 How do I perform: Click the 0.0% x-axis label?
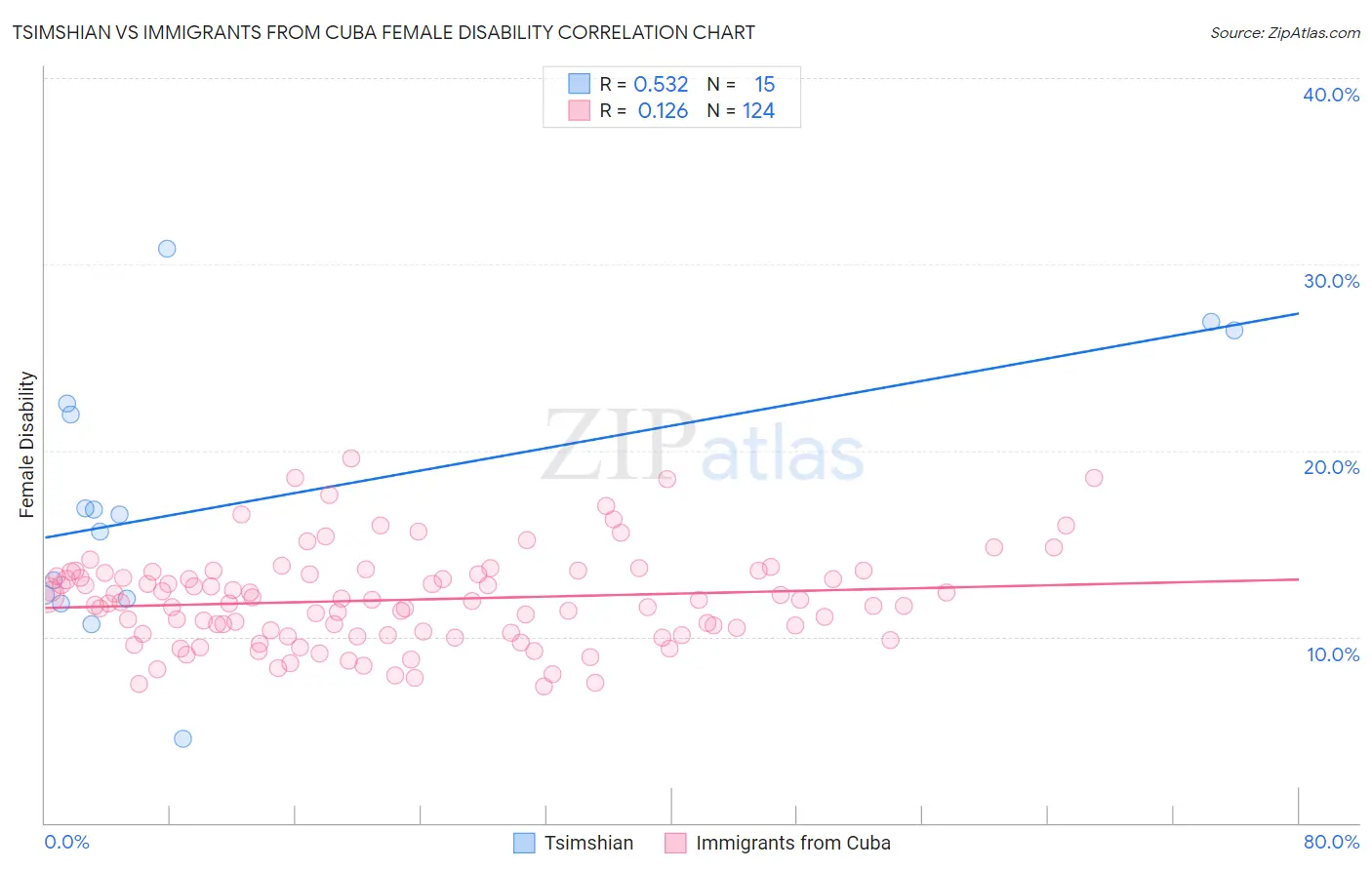pyautogui.click(x=66, y=842)
